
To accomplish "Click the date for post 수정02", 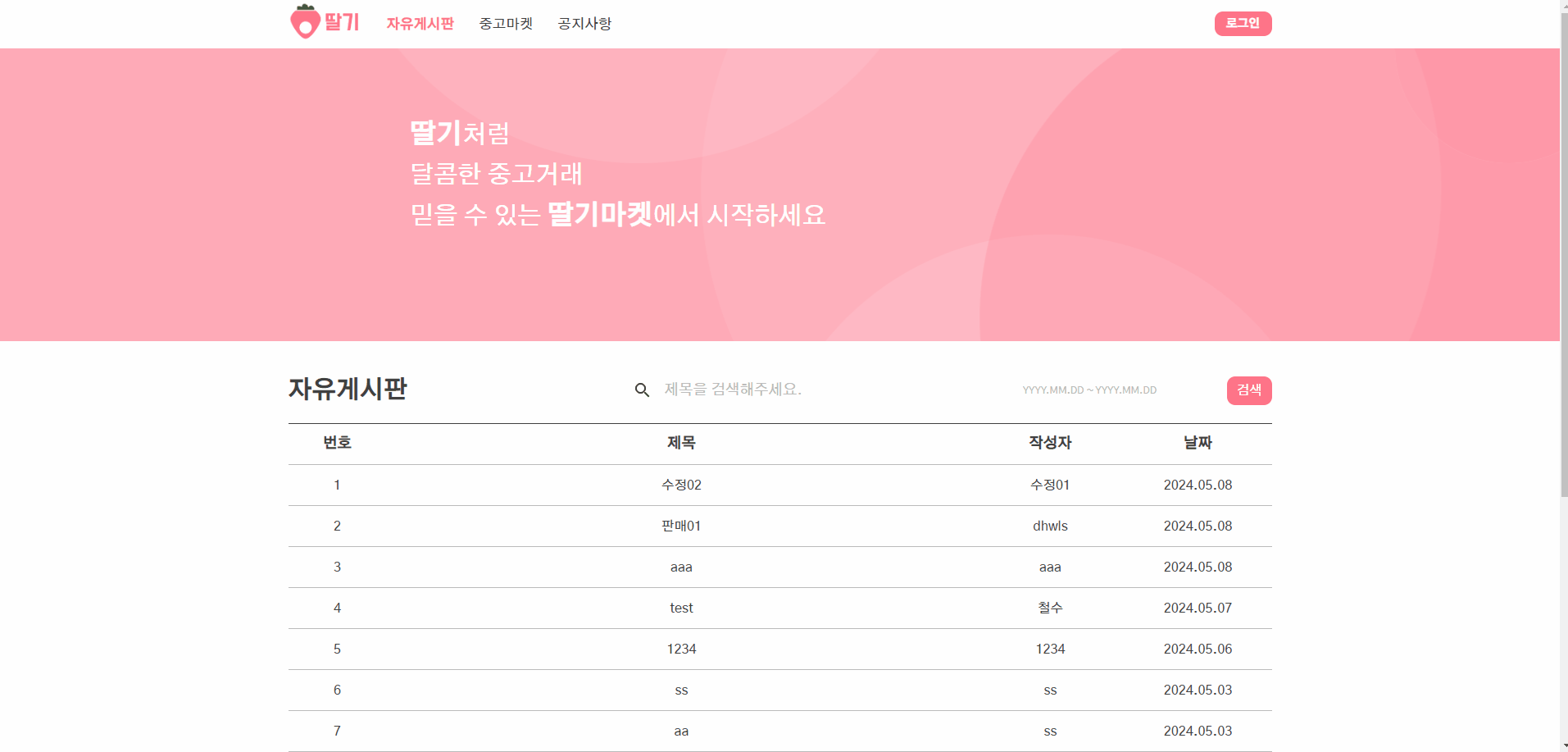I will pos(1198,485).
